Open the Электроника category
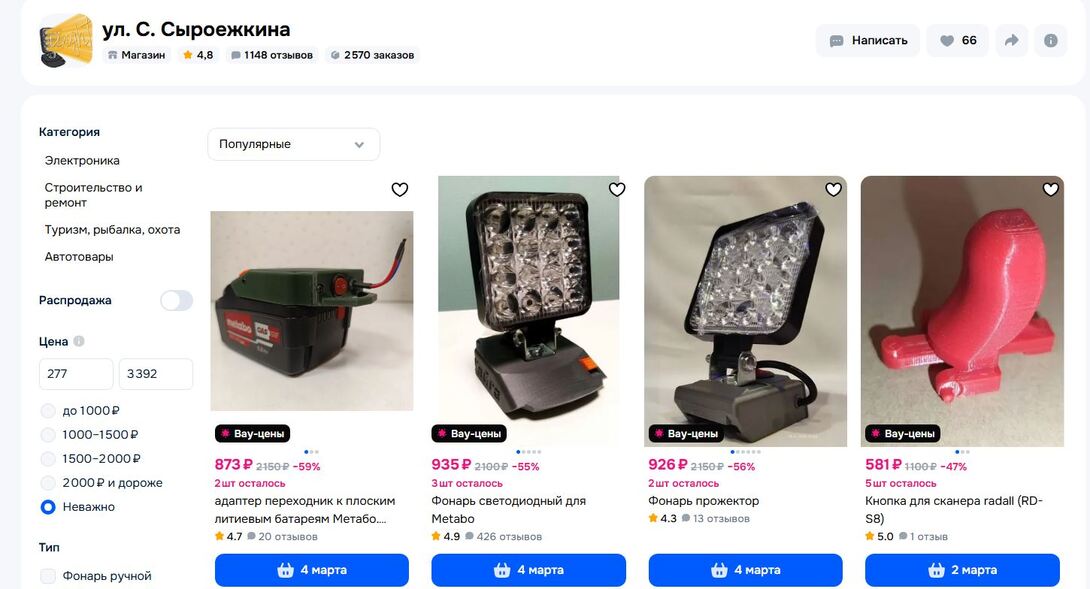1090x589 pixels. [x=82, y=160]
